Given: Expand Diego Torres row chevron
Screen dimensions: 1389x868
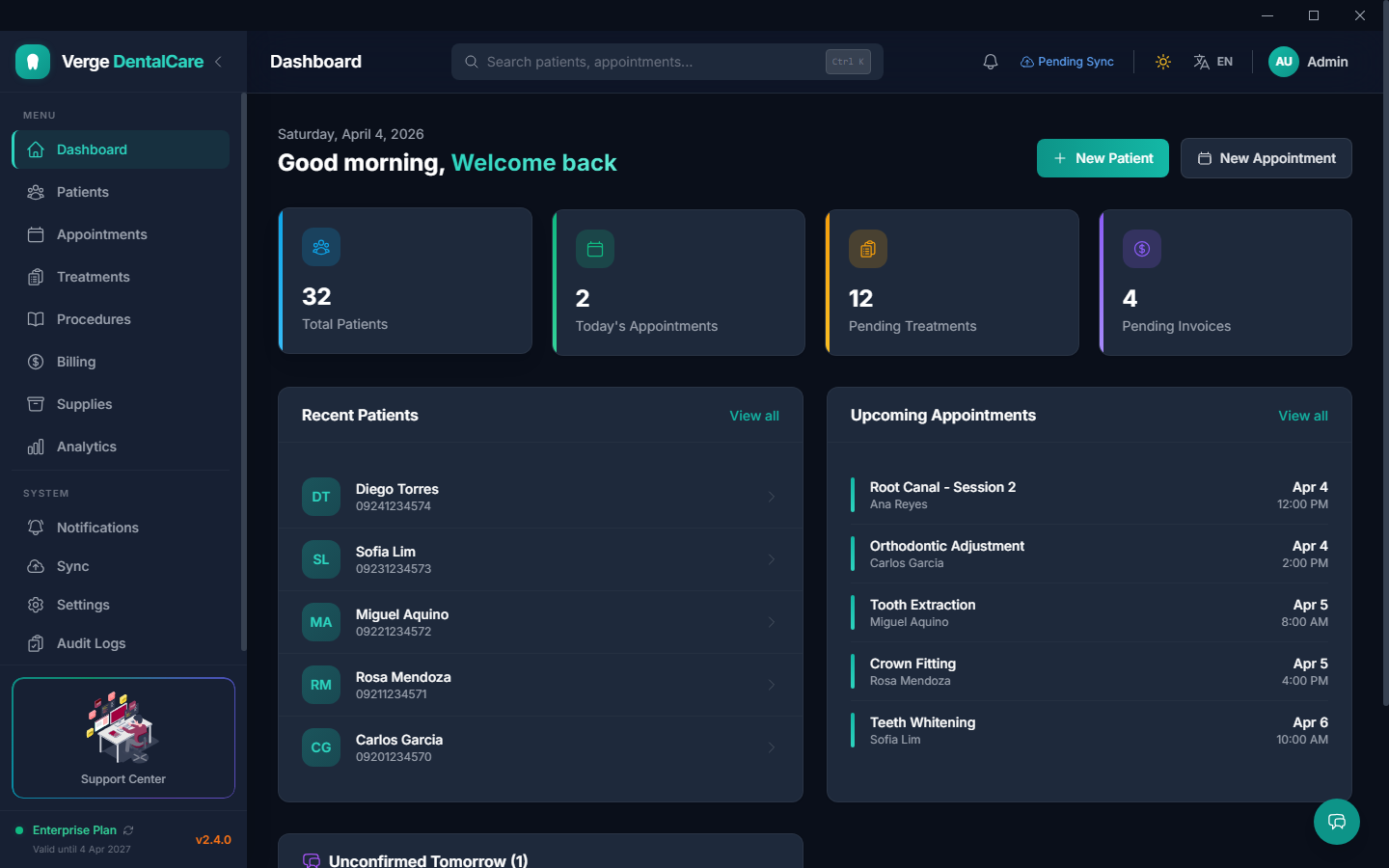Looking at the screenshot, I should click(772, 497).
